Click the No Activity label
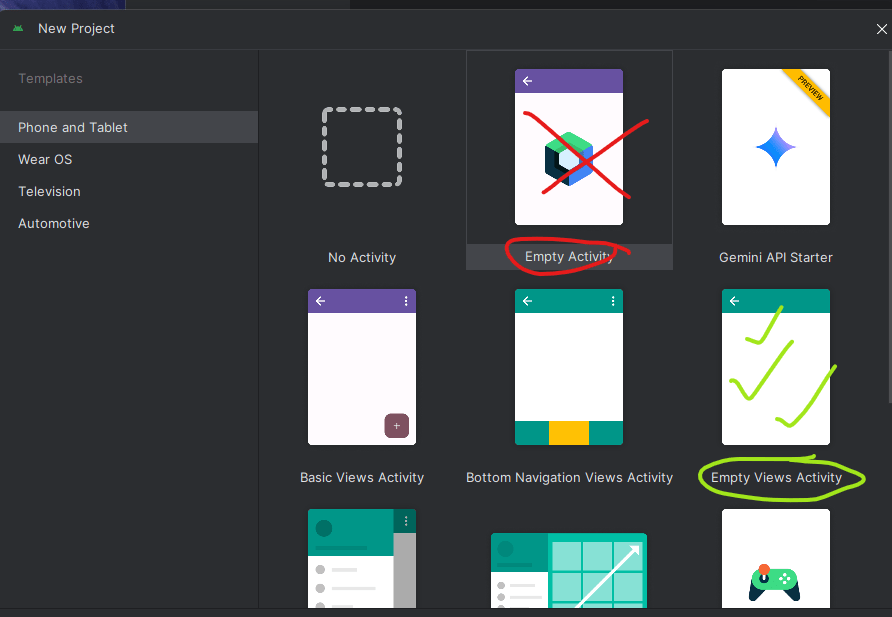 pos(362,258)
